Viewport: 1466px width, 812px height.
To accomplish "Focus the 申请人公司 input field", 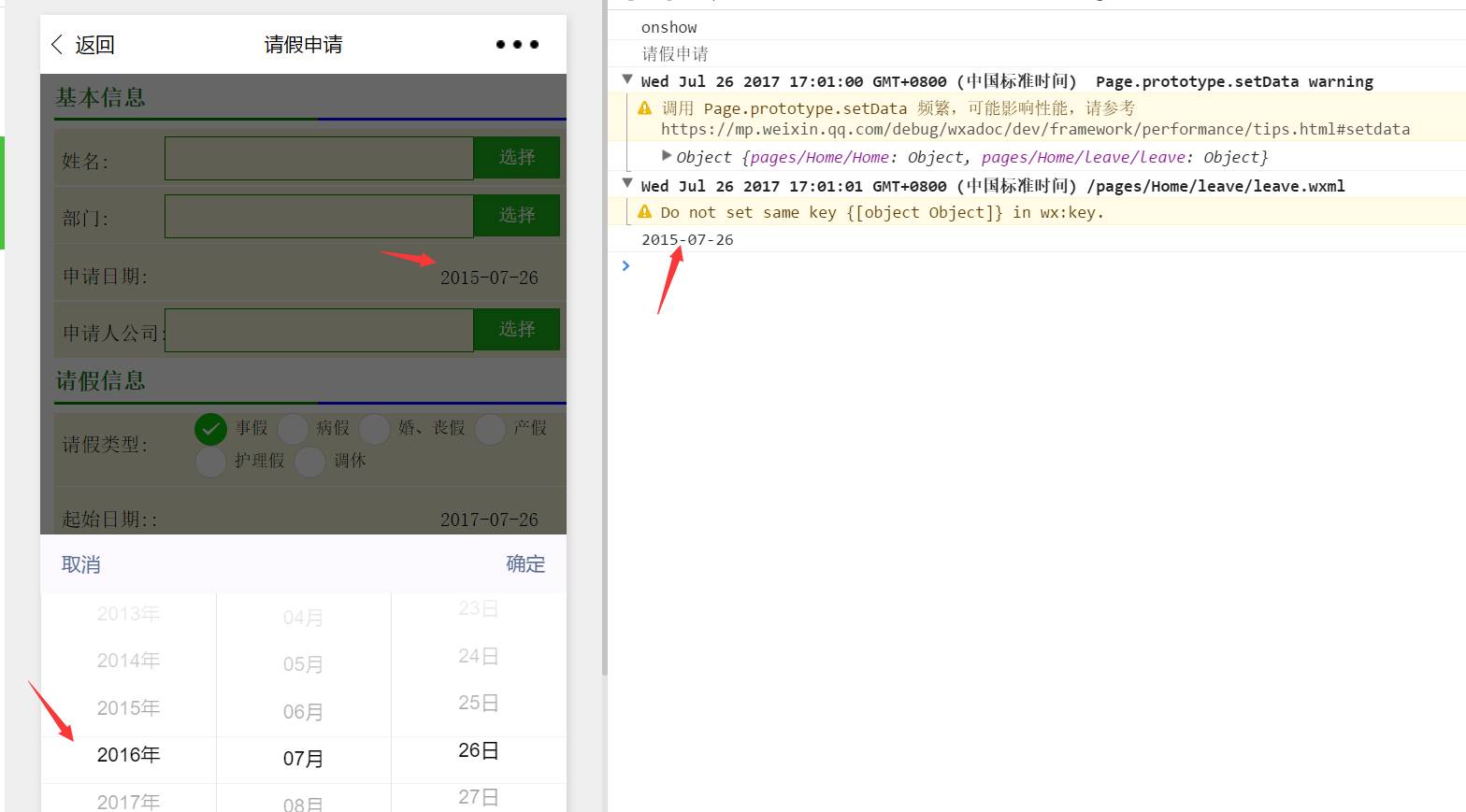I will (x=320, y=330).
